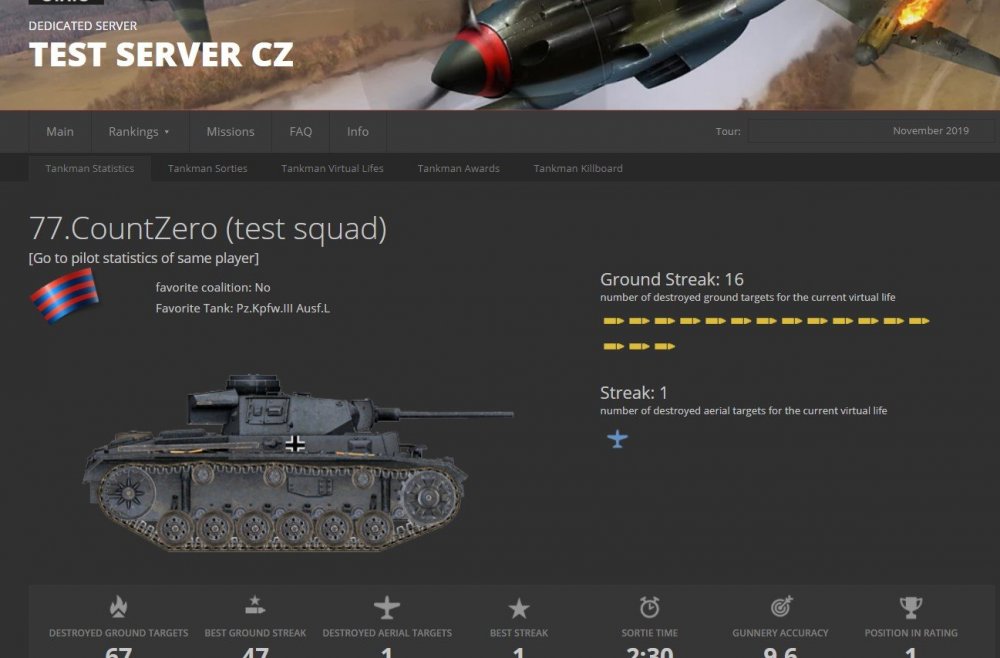Image resolution: width=1000 pixels, height=658 pixels.
Task: Click the airplane icon above Destroyed Aerial Targets
Action: click(386, 608)
